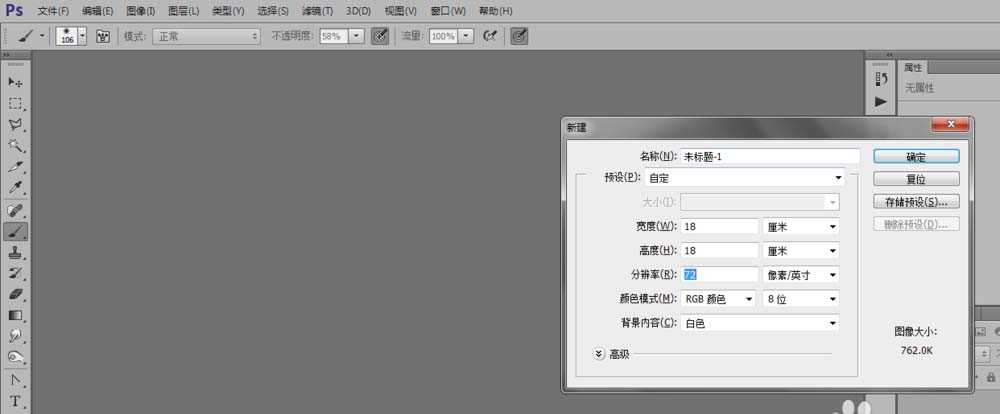Open the 预设 preset dropdown

point(746,178)
